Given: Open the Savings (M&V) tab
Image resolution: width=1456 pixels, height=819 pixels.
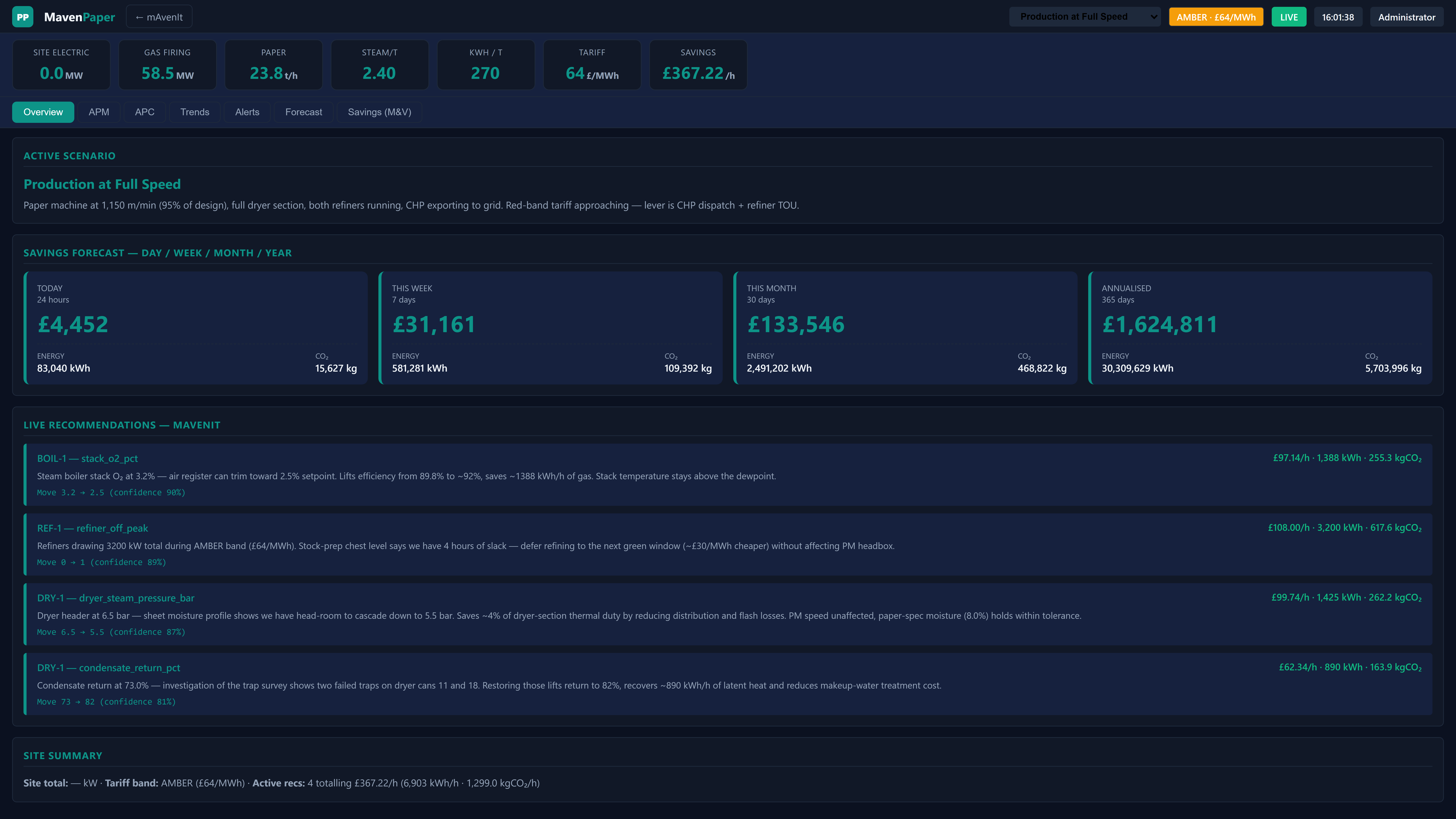Looking at the screenshot, I should tap(379, 112).
